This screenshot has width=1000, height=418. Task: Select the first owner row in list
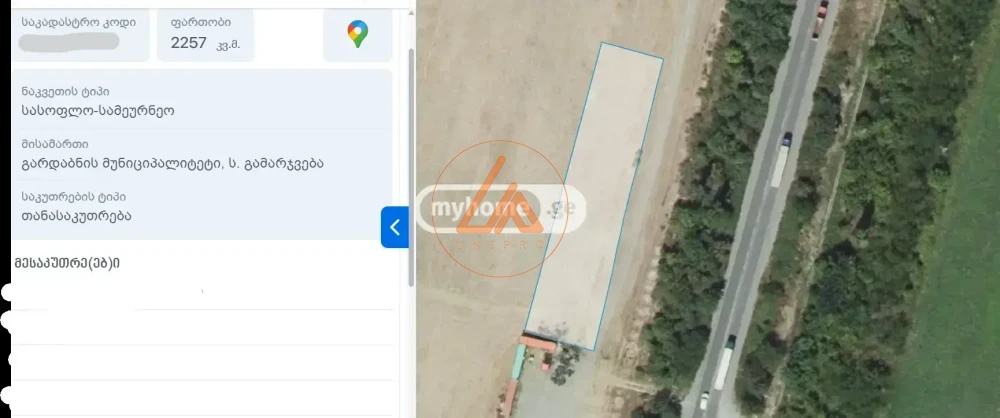(200, 293)
